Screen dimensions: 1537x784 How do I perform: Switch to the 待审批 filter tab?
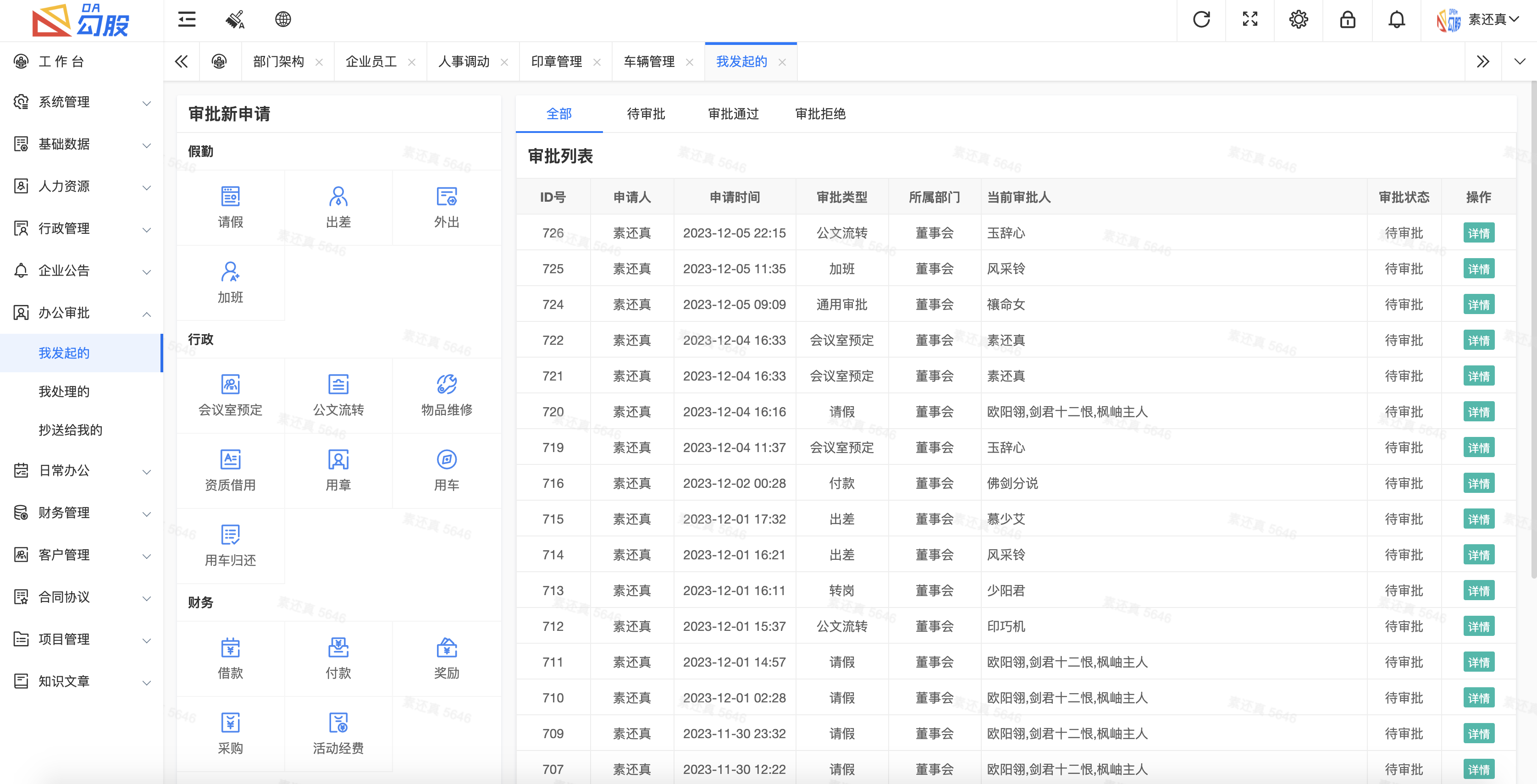click(x=646, y=114)
